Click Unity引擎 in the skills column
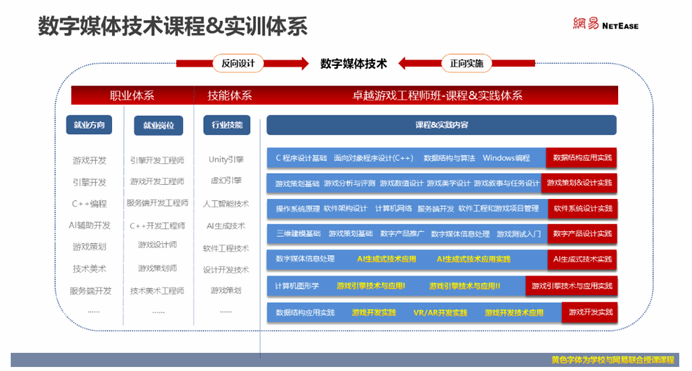This screenshot has height=371, width=692. 226,159
